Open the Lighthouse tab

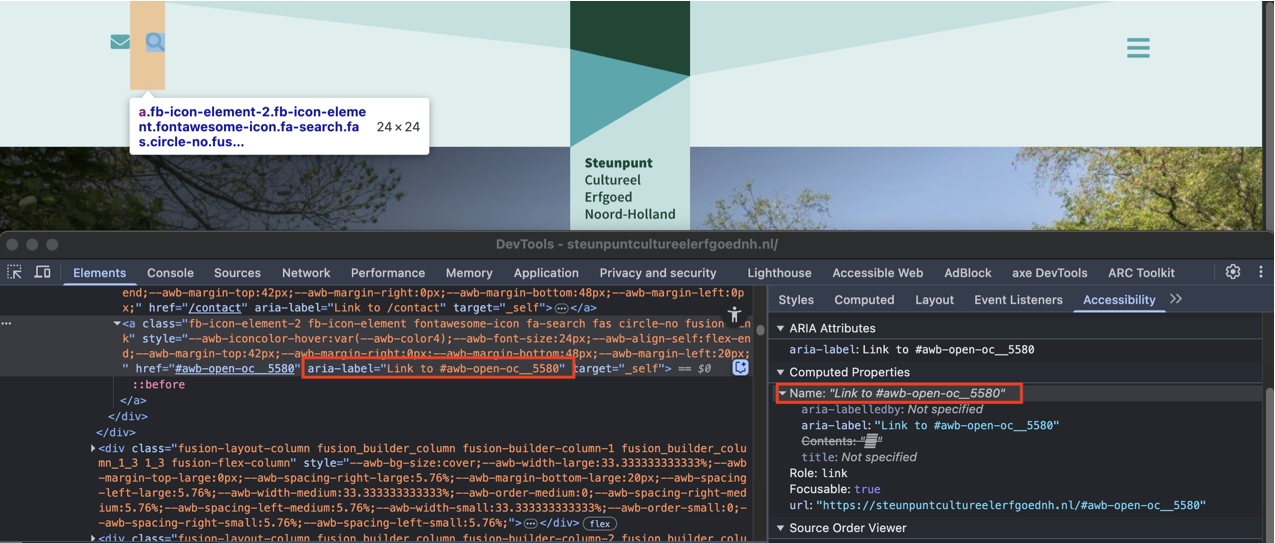point(779,273)
